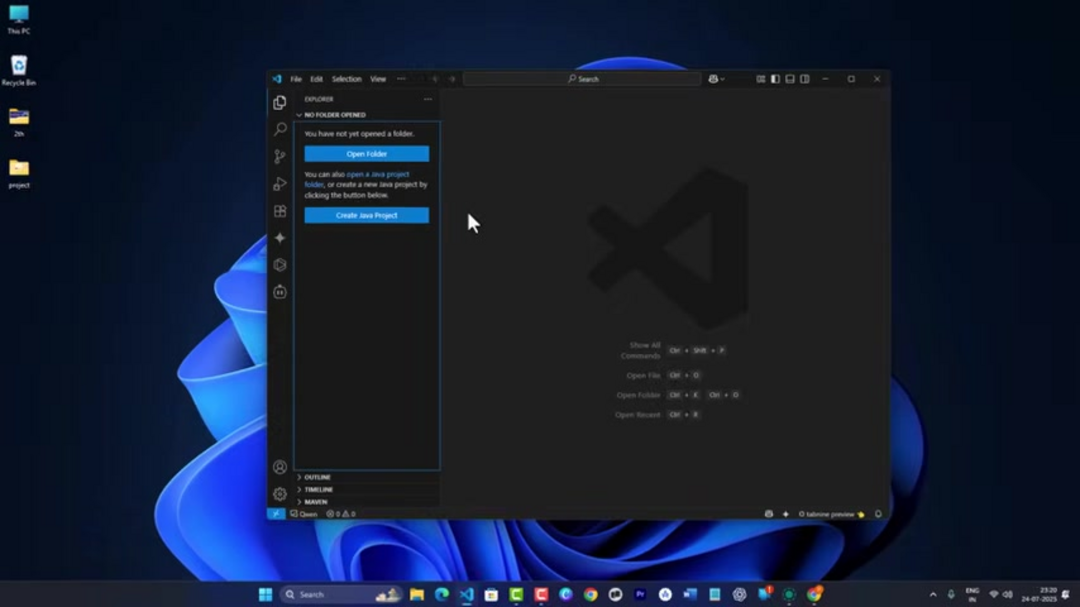Screen dimensions: 1080x607
Task: Expand the Outline section
Action: (317, 477)
